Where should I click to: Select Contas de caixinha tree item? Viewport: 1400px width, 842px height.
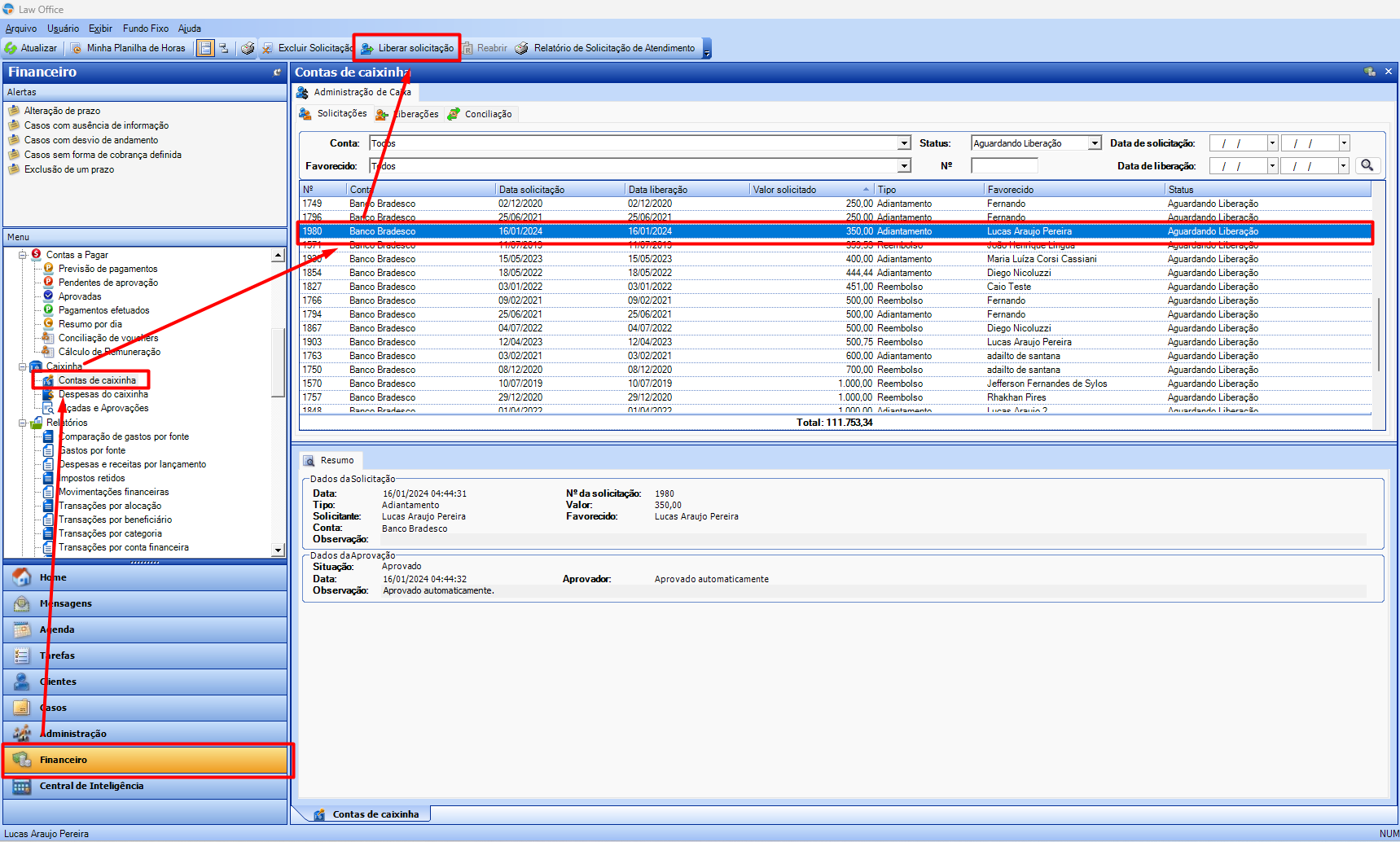[x=97, y=380]
